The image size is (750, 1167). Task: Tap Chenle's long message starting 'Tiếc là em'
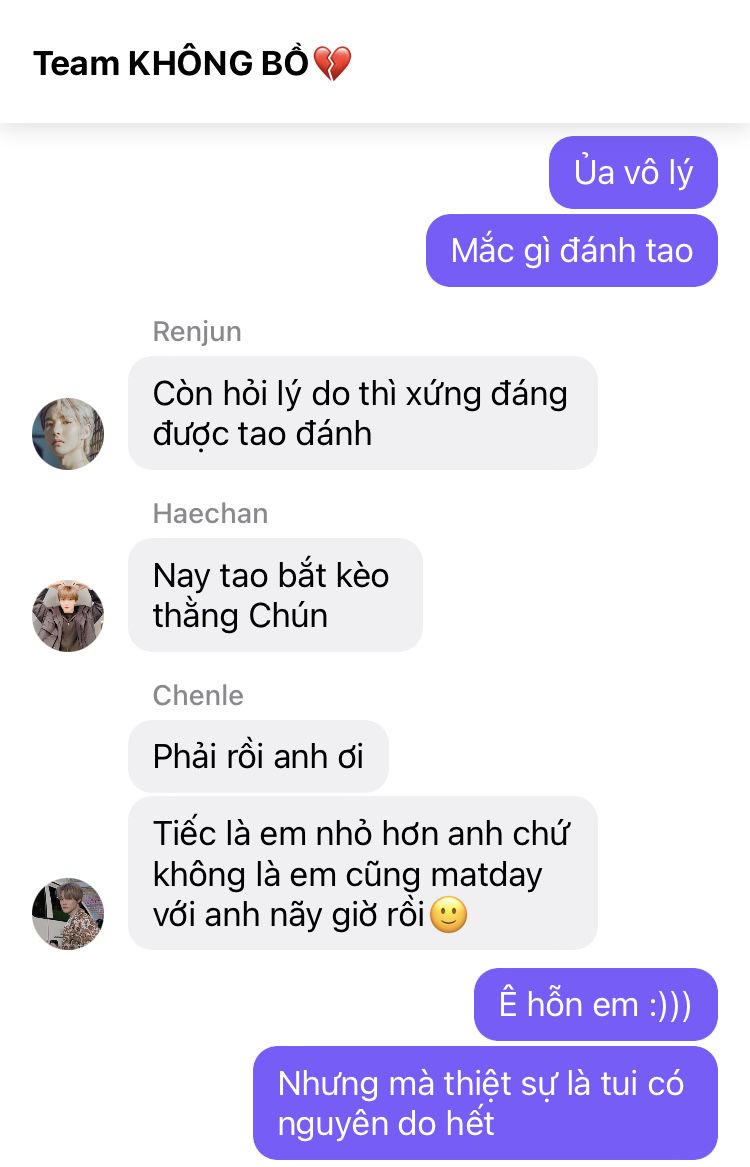point(362,874)
